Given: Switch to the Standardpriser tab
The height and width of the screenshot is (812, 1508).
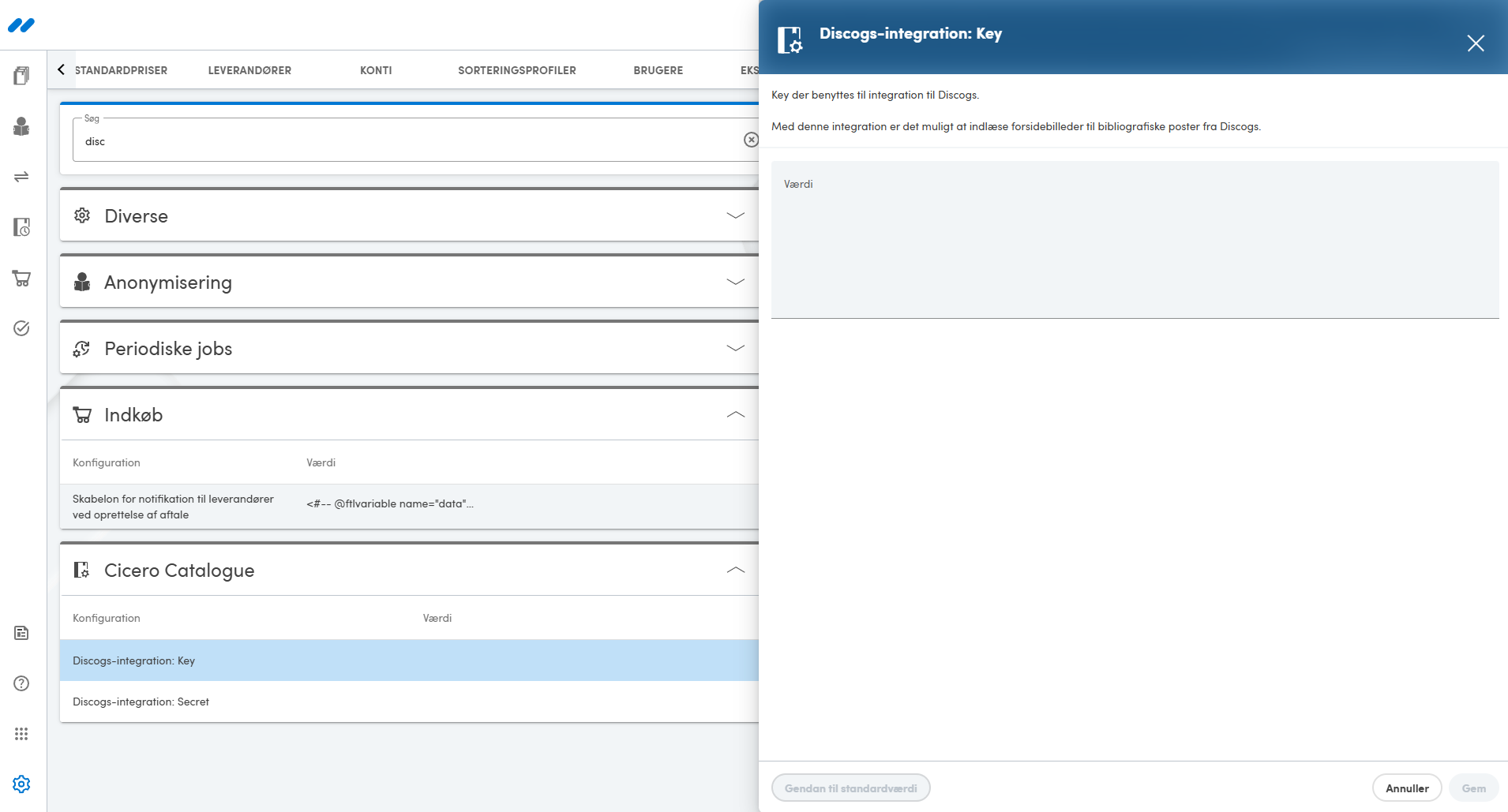Looking at the screenshot, I should [x=121, y=70].
